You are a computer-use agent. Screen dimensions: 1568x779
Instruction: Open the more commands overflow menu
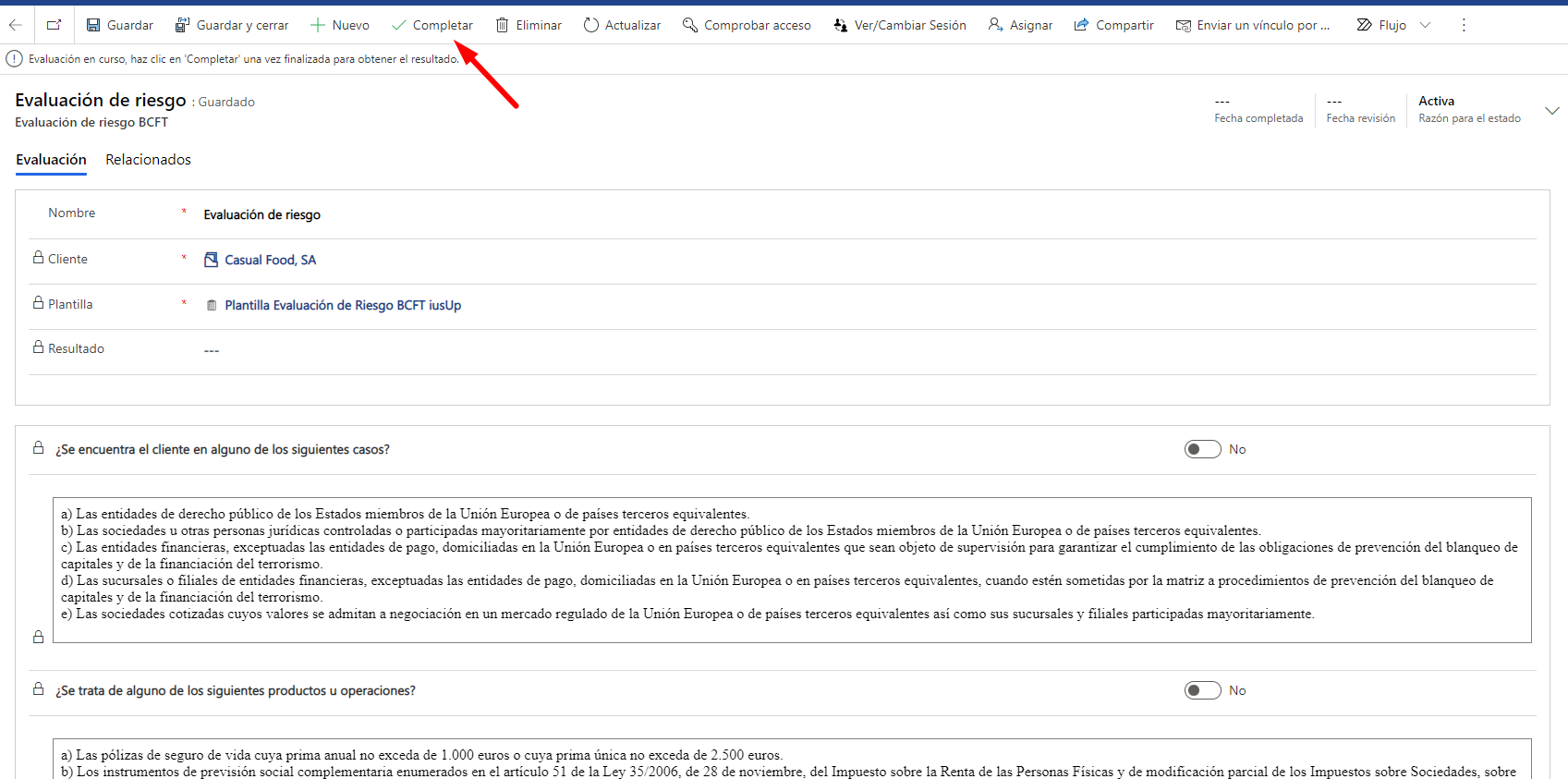tap(1464, 25)
